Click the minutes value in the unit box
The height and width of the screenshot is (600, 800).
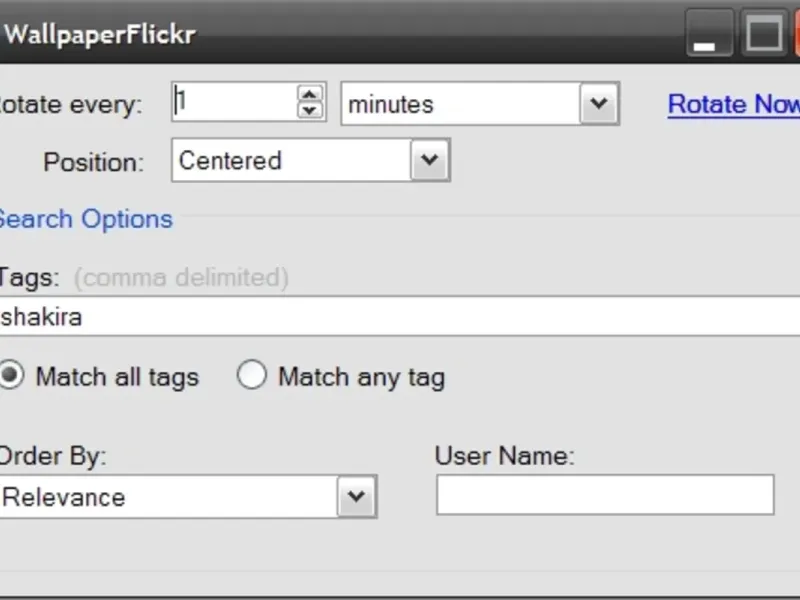[391, 104]
